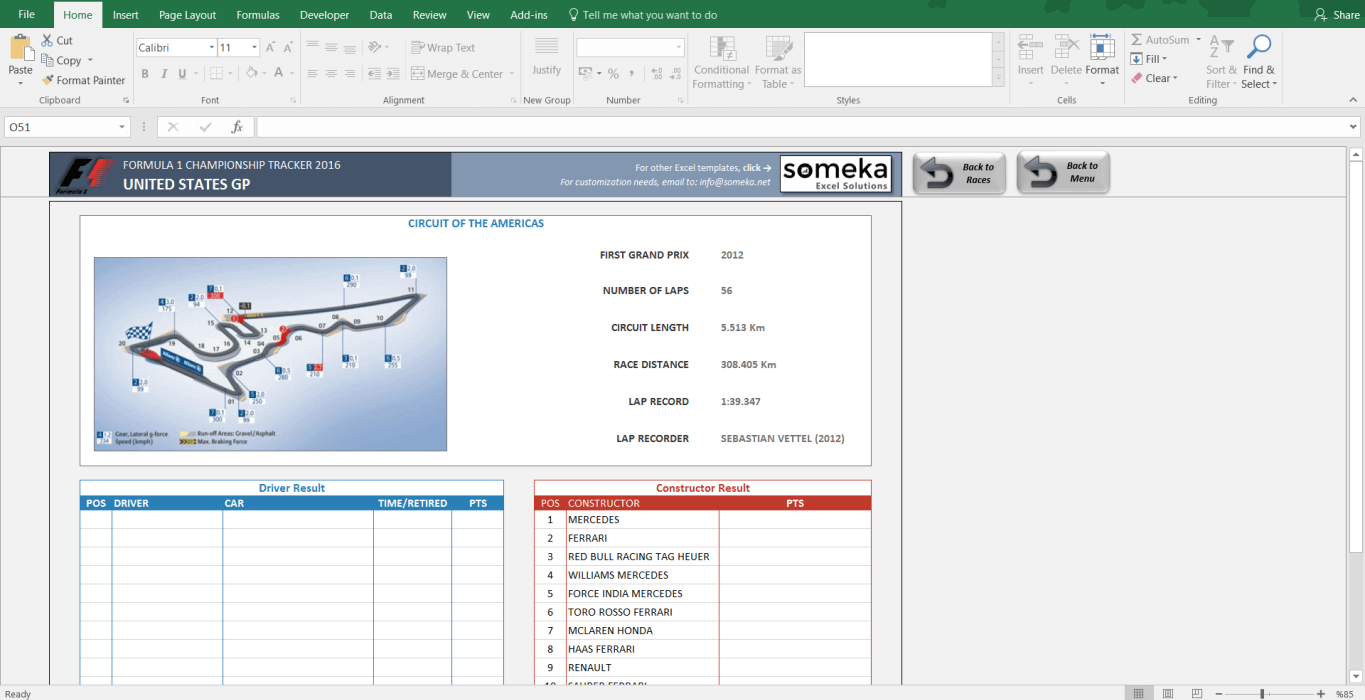Open the Clear dropdown in Editing
1365x700 pixels.
[x=1155, y=78]
